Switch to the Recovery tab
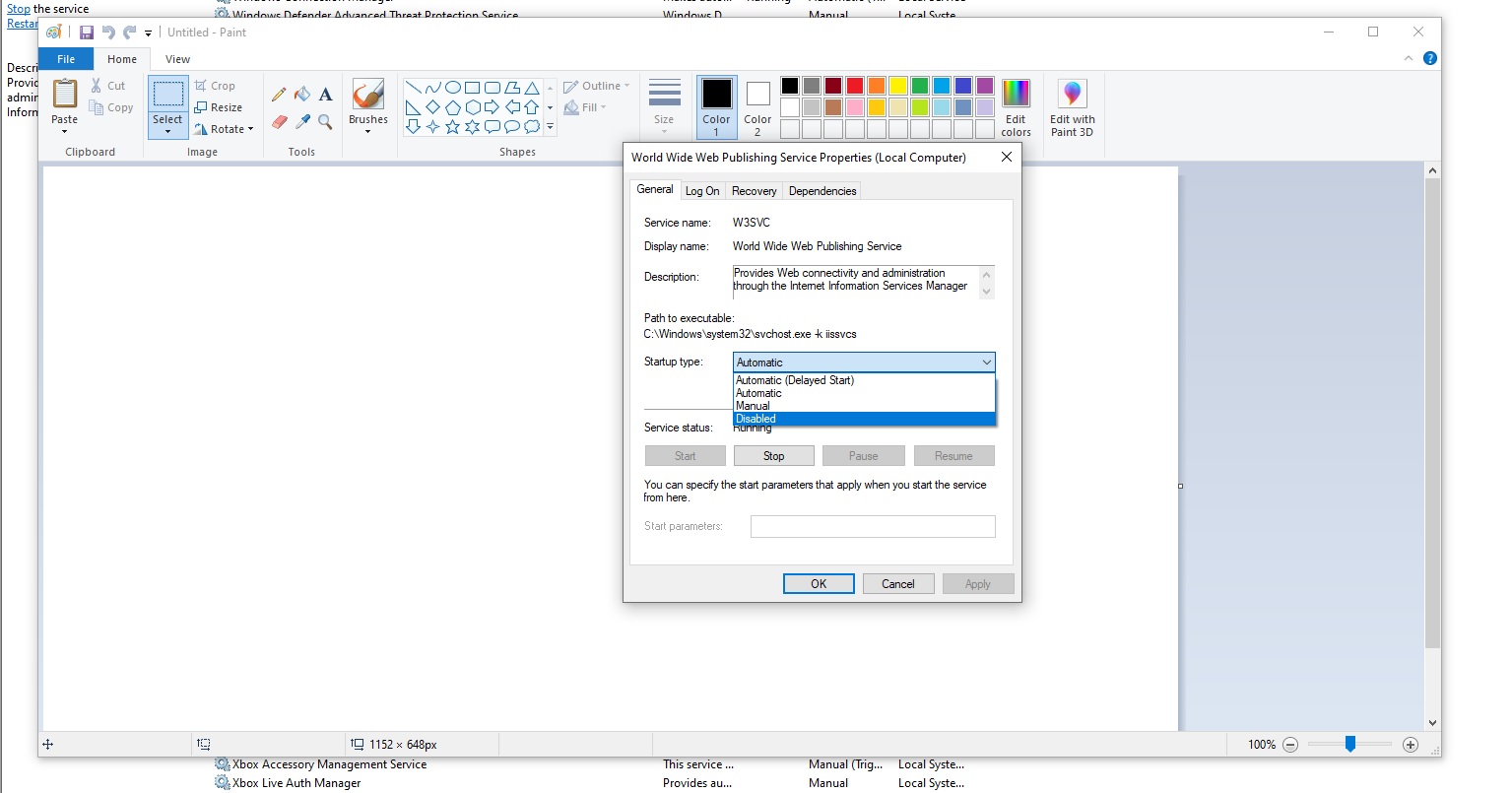The image size is (1512, 793). click(755, 191)
